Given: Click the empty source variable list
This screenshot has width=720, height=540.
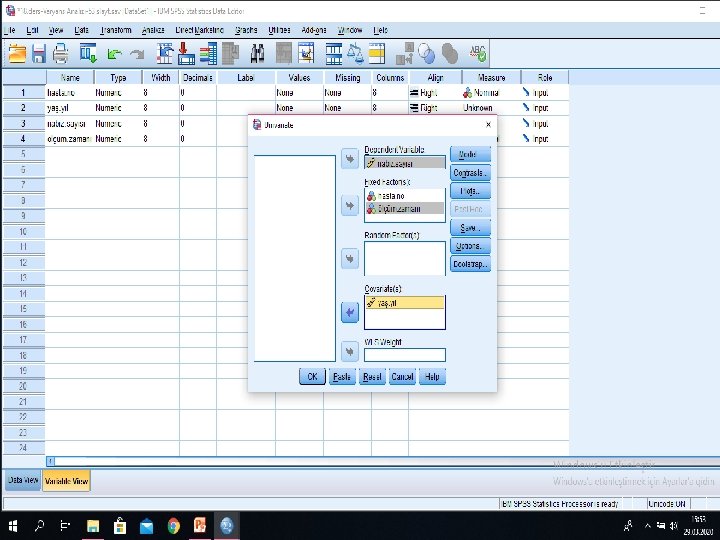Looking at the screenshot, I should [295, 259].
